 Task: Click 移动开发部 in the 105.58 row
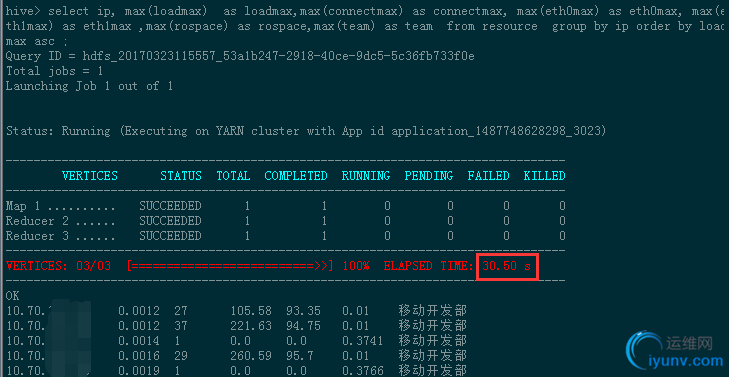[x=432, y=311]
